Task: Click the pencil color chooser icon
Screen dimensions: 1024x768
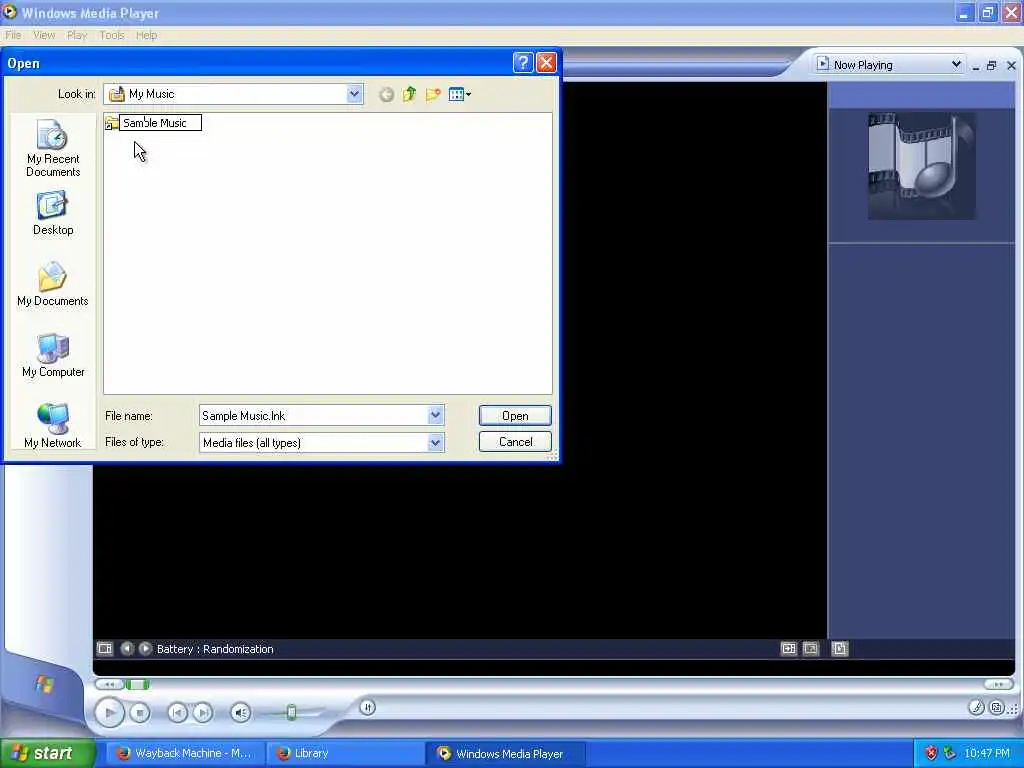Action: tap(976, 707)
